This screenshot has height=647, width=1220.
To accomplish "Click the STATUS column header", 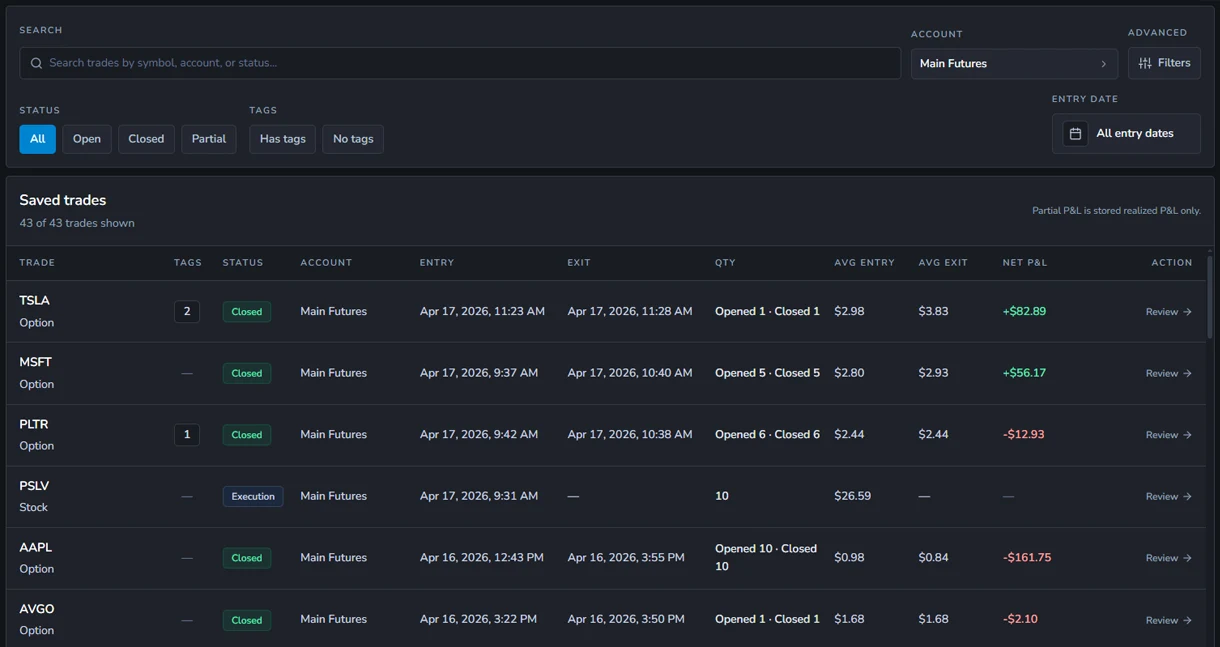I will [243, 263].
